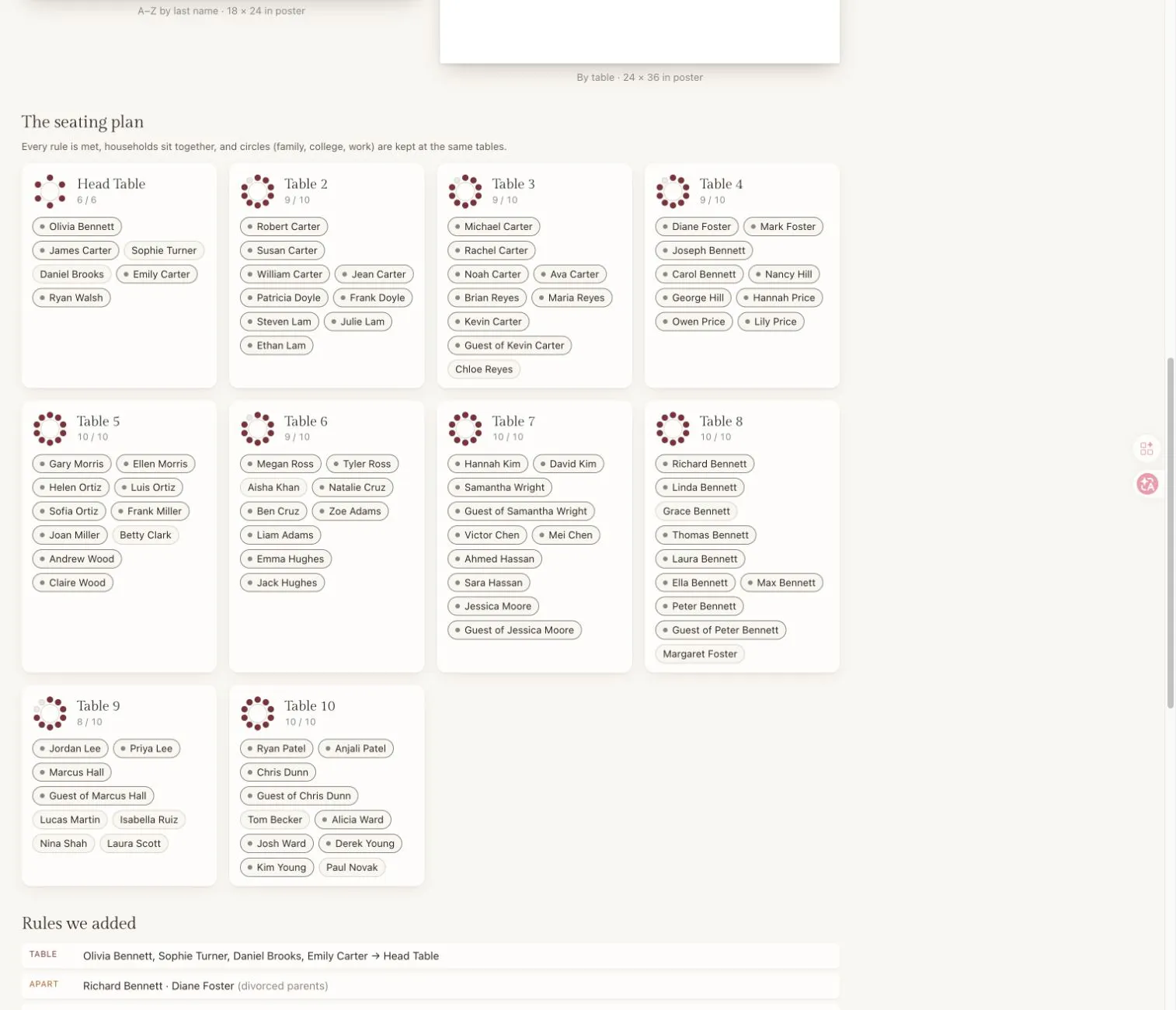Select the Olivia Bennett guest chip
The width and height of the screenshot is (1176, 1010).
click(x=77, y=227)
